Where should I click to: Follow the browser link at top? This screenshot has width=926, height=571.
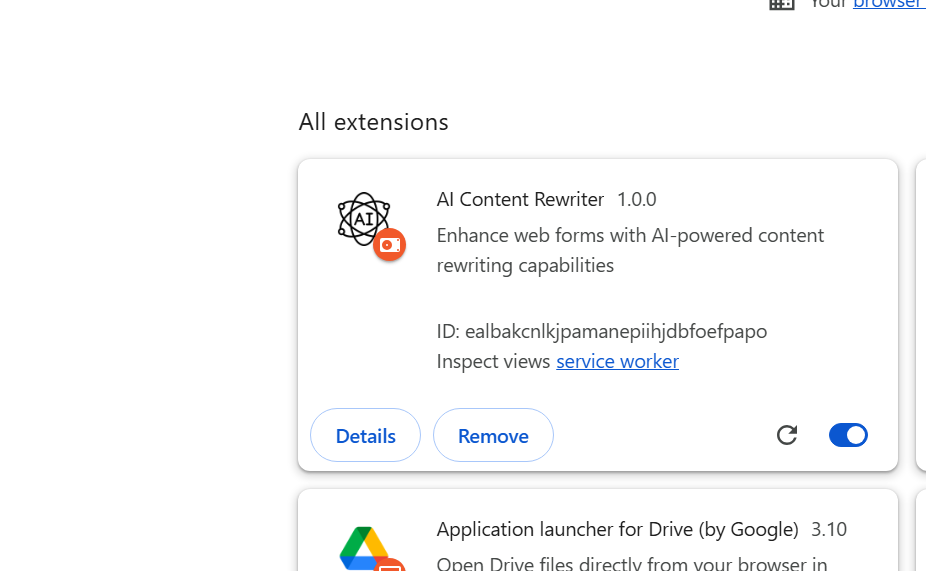pos(888,4)
